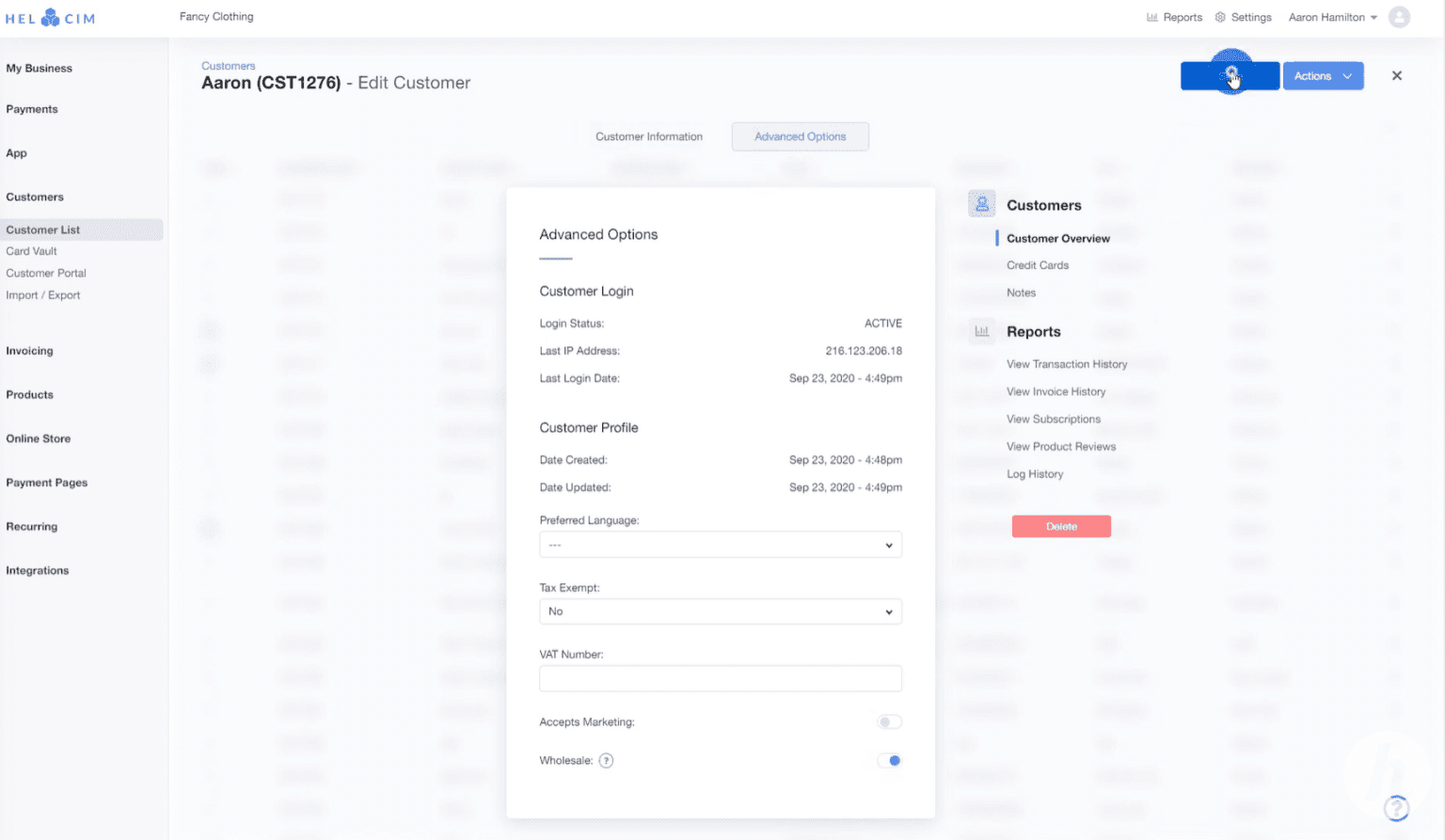Open View Transaction History link
The image size is (1445, 840).
coord(1066,364)
